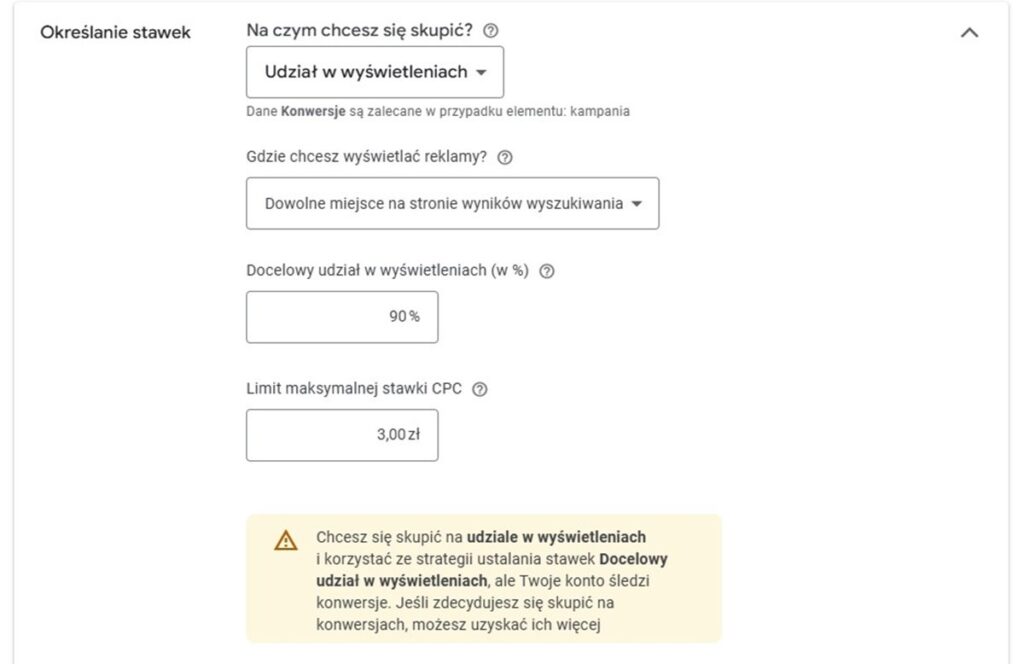Click the arrow in the Udział w wyświetleniach selector
Image resolution: width=1024 pixels, height=664 pixels.
[x=481, y=72]
